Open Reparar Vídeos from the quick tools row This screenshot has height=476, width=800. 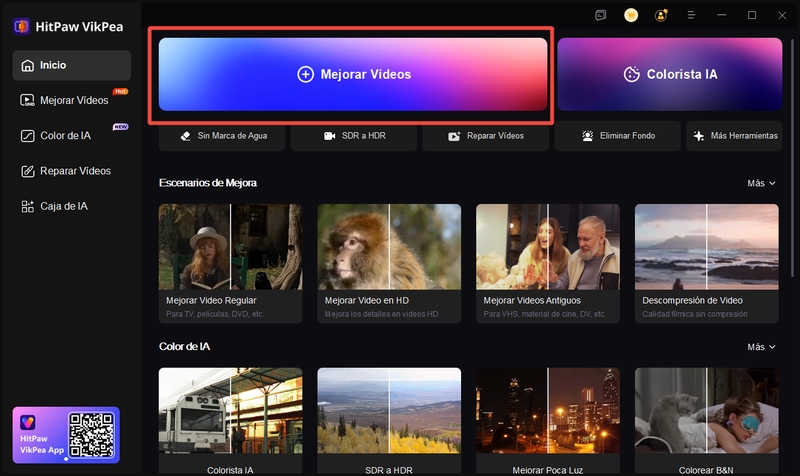pyautogui.click(x=486, y=135)
